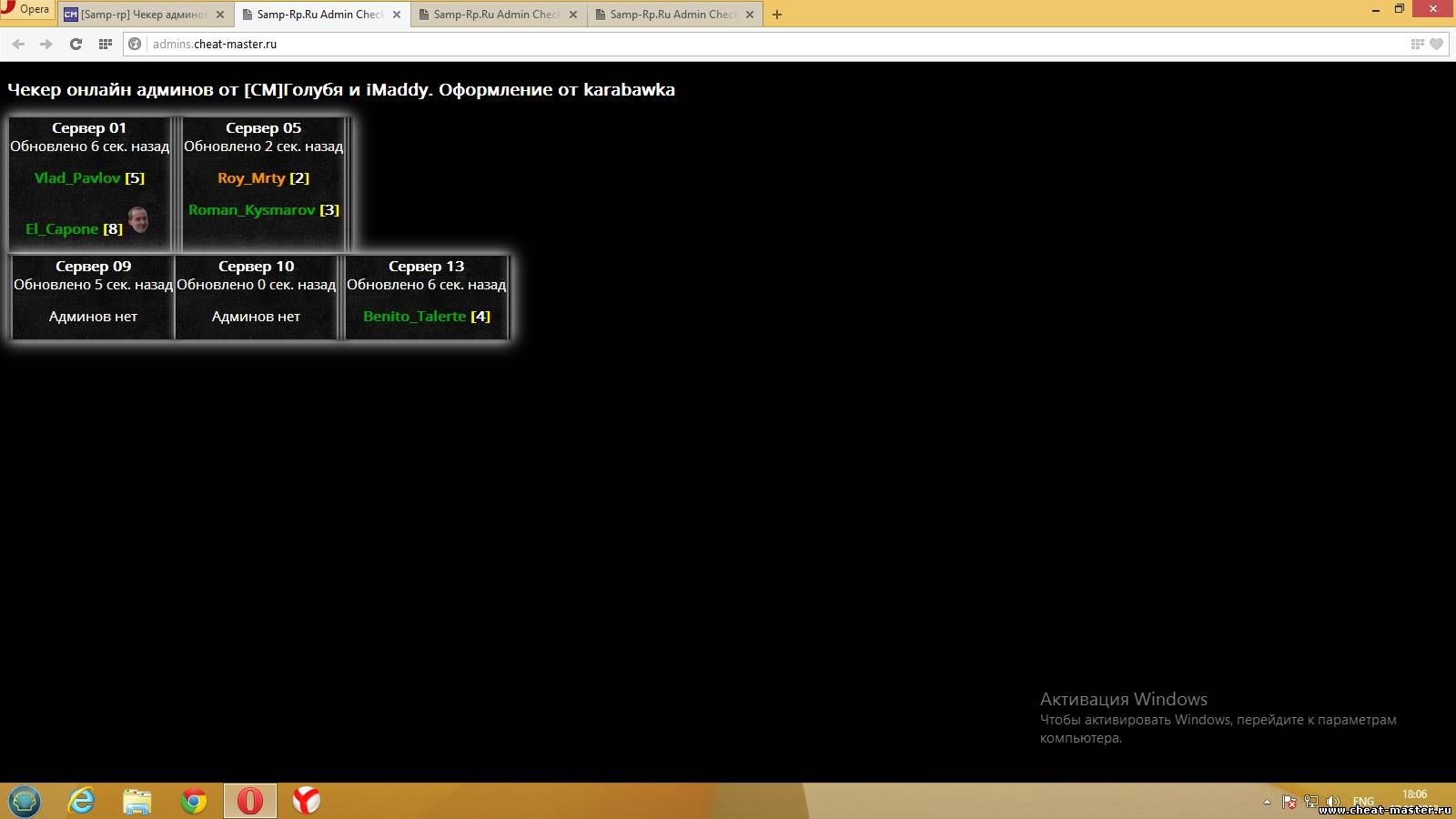Launch Google Chrome from taskbar
The height and width of the screenshot is (819, 1456).
[x=193, y=801]
